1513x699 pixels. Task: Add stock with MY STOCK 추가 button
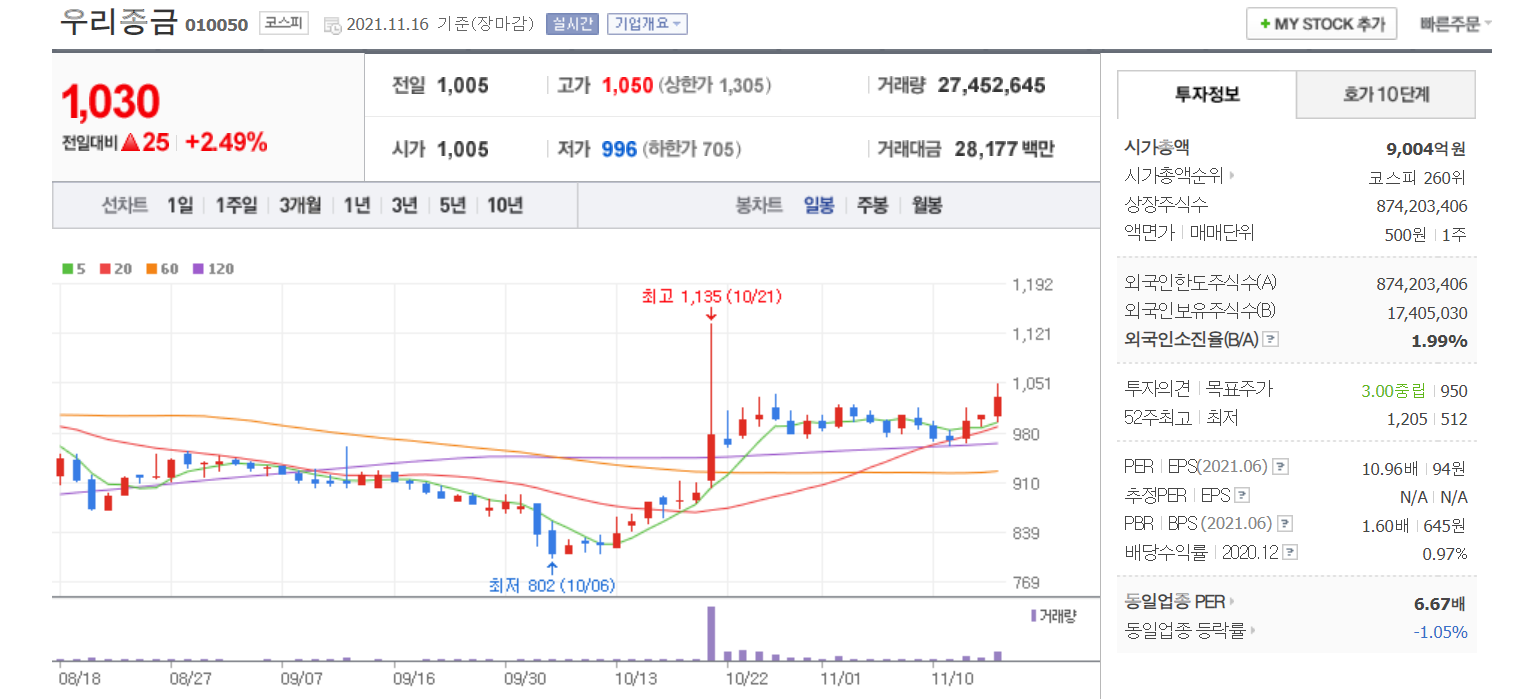tap(1321, 24)
